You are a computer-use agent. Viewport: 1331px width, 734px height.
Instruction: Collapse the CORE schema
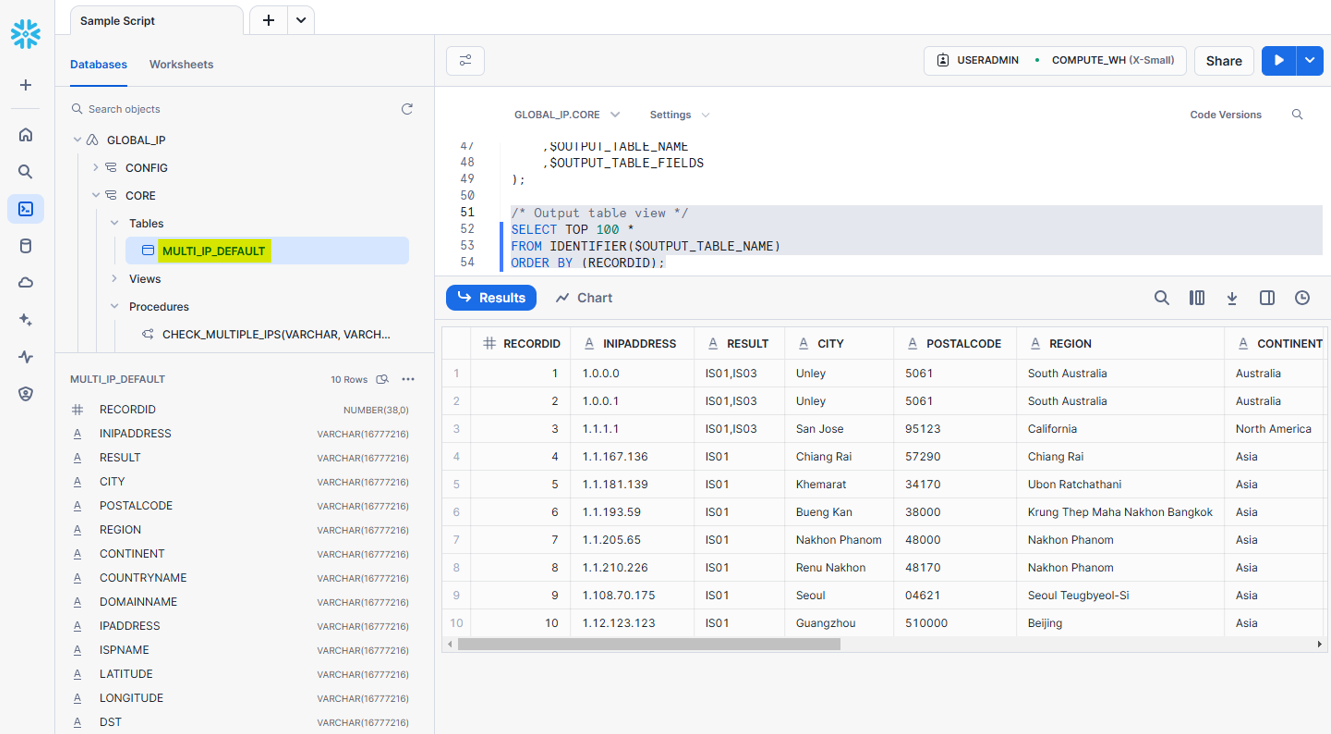(x=96, y=196)
